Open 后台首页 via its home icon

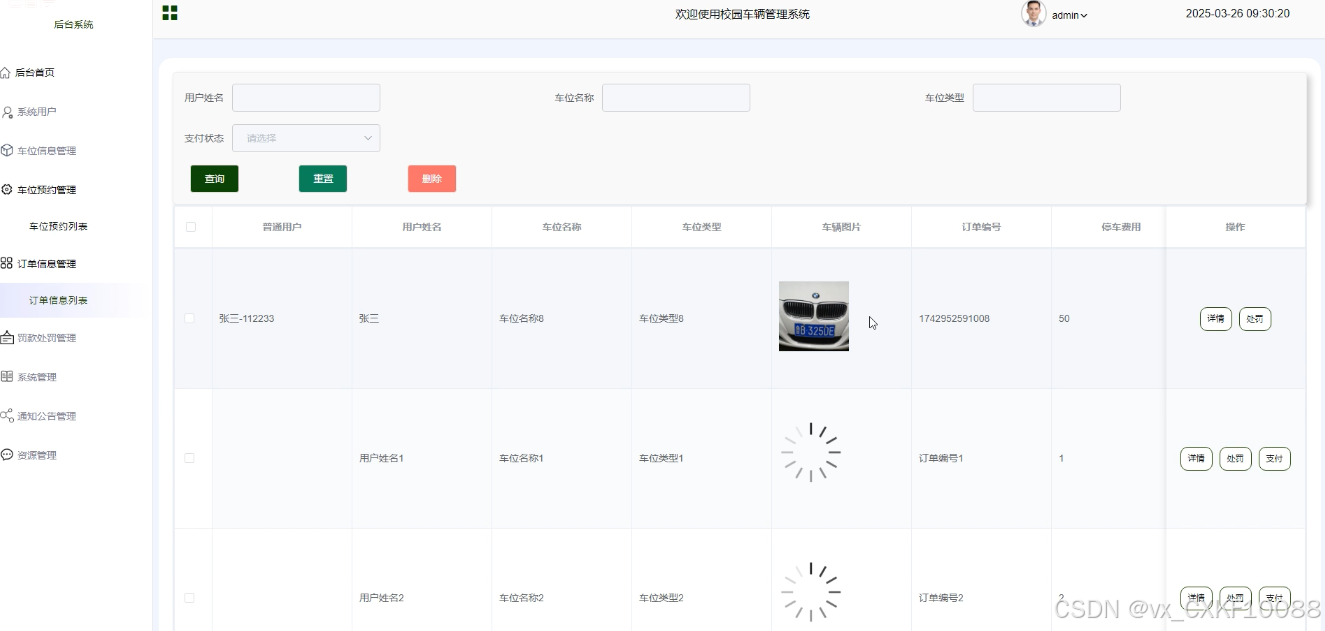(6, 73)
